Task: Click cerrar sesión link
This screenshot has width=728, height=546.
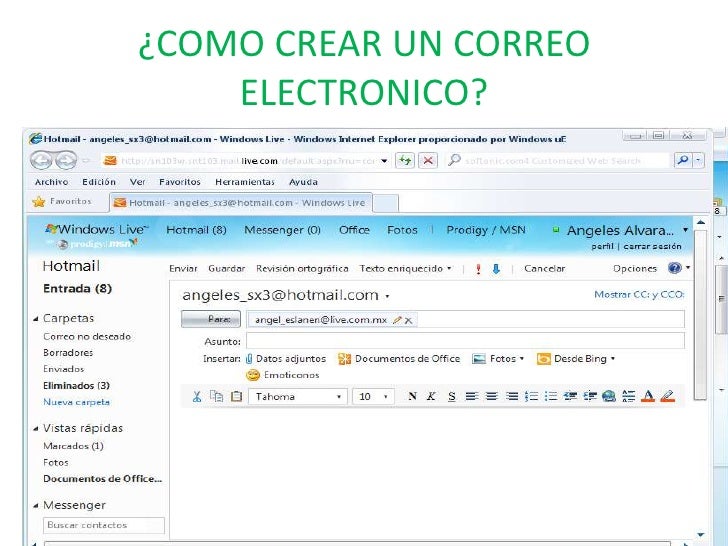Action: click(652, 246)
